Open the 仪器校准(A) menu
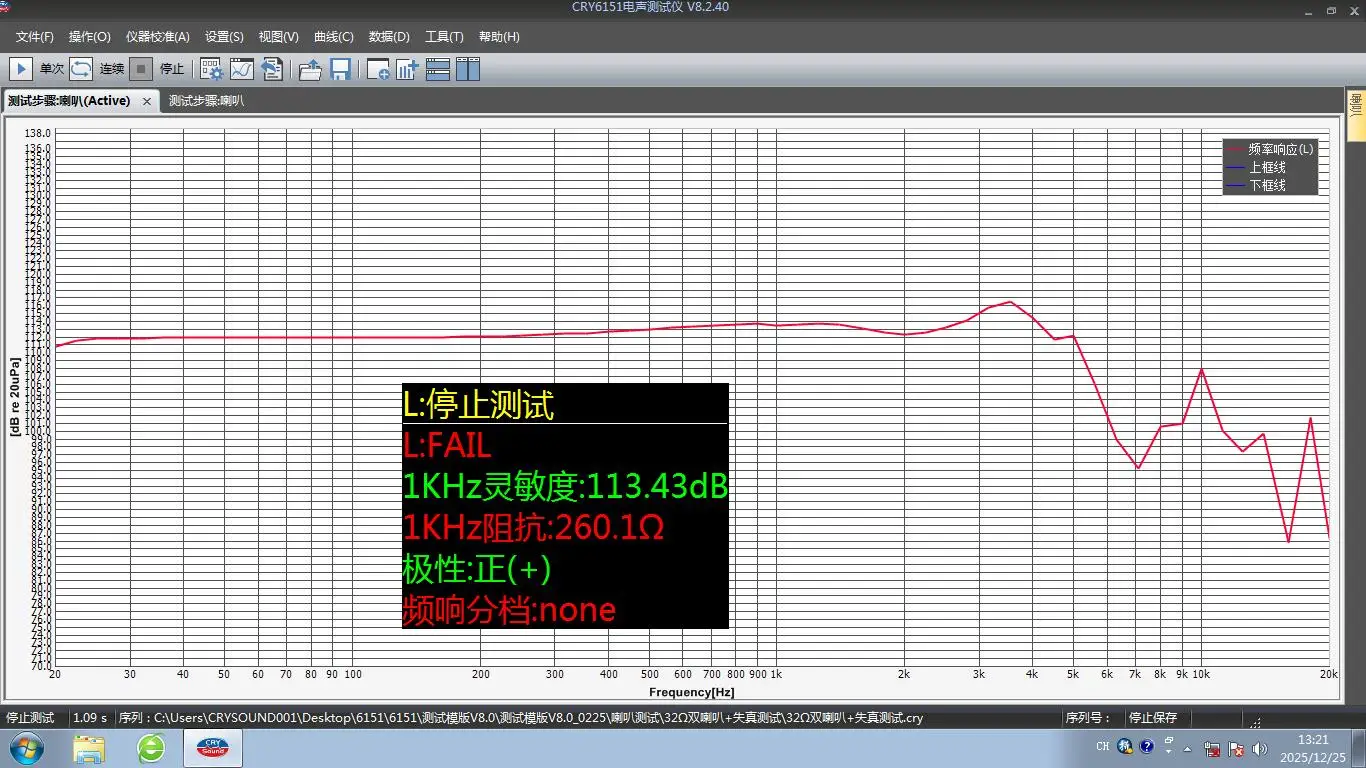1366x768 pixels. point(158,37)
